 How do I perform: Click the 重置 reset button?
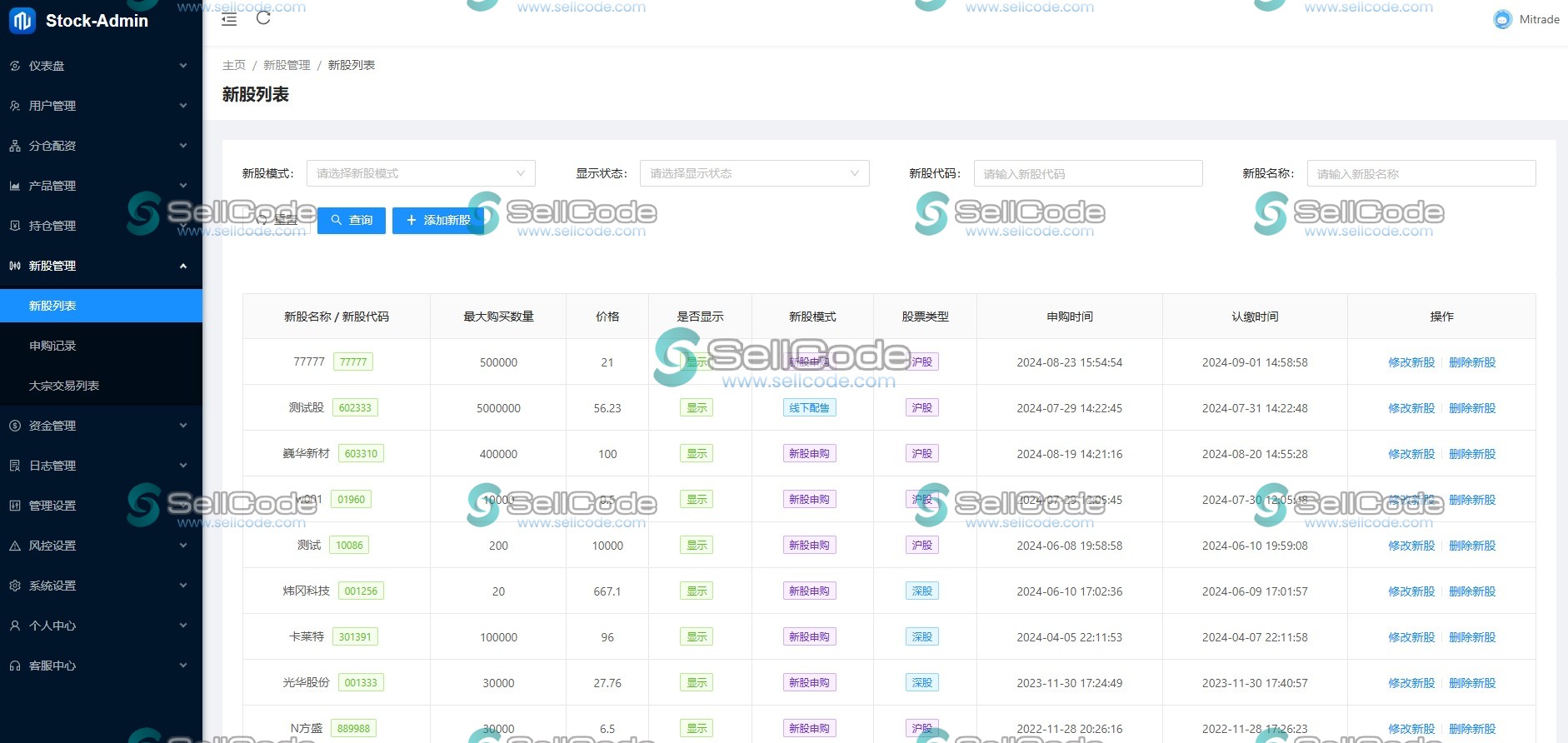[x=277, y=220]
